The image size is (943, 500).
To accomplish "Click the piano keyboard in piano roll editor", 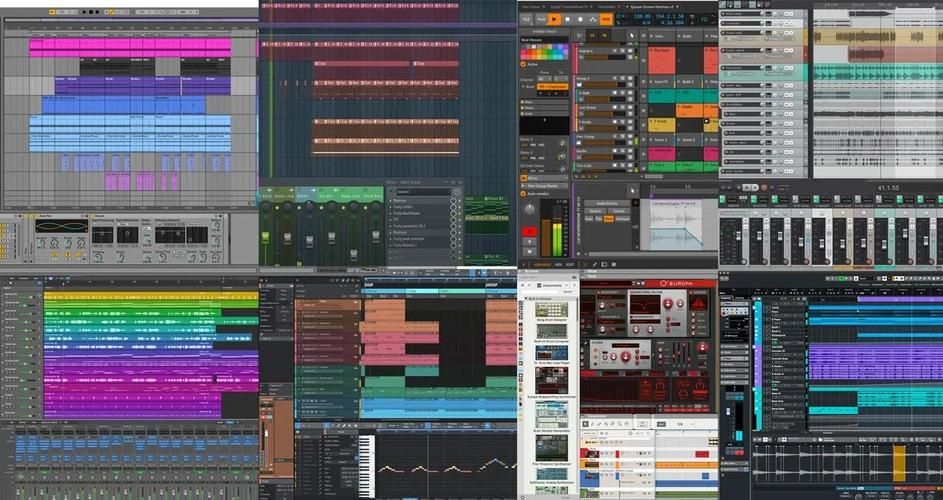I will coord(367,466).
